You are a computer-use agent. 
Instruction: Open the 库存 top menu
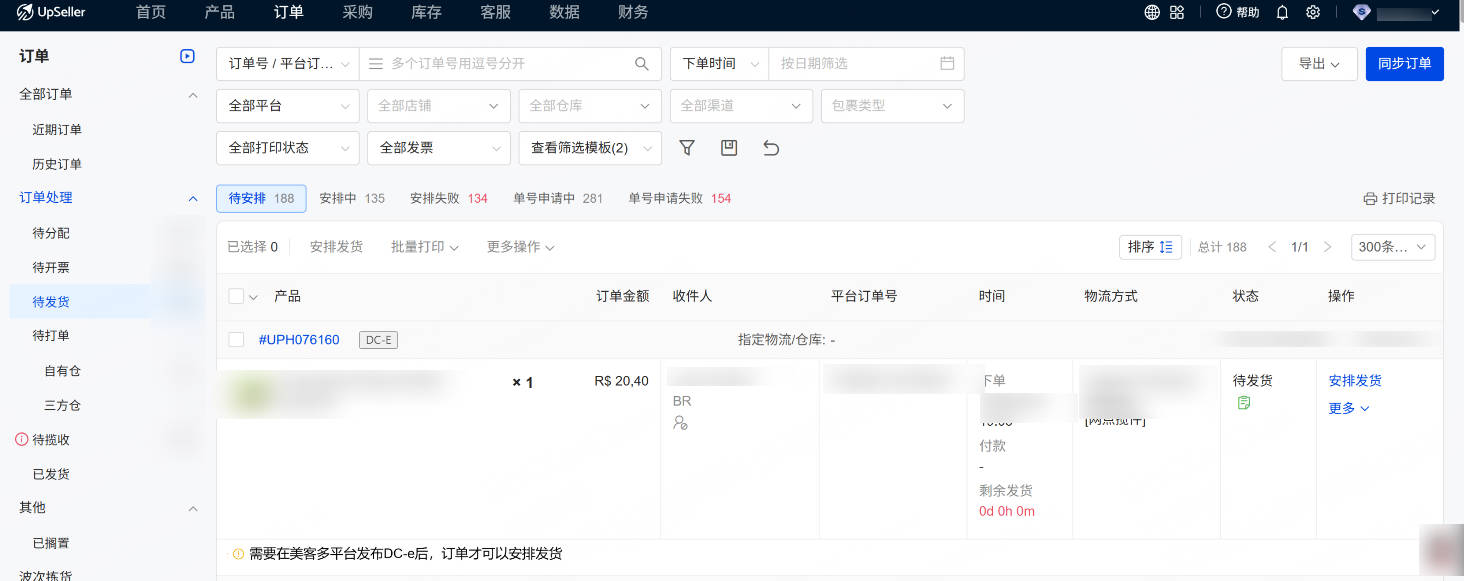tap(426, 13)
